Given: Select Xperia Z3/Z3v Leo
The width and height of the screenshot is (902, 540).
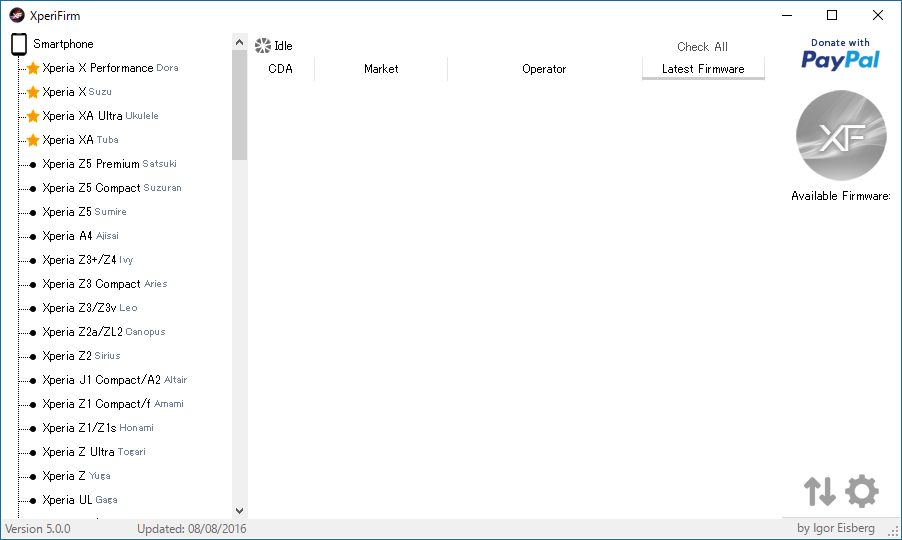Looking at the screenshot, I should (x=90, y=308).
